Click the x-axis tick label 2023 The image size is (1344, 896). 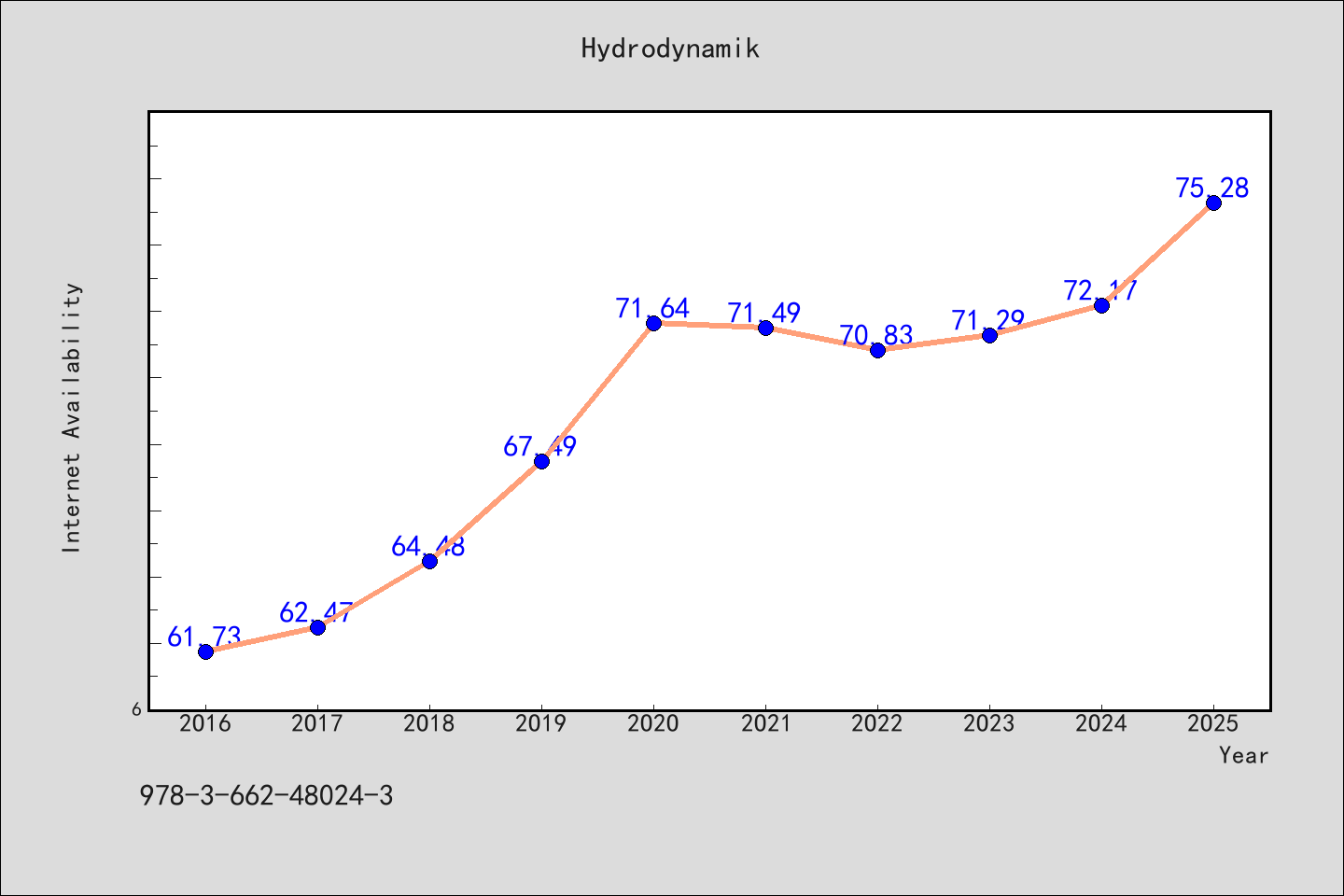pos(989,724)
